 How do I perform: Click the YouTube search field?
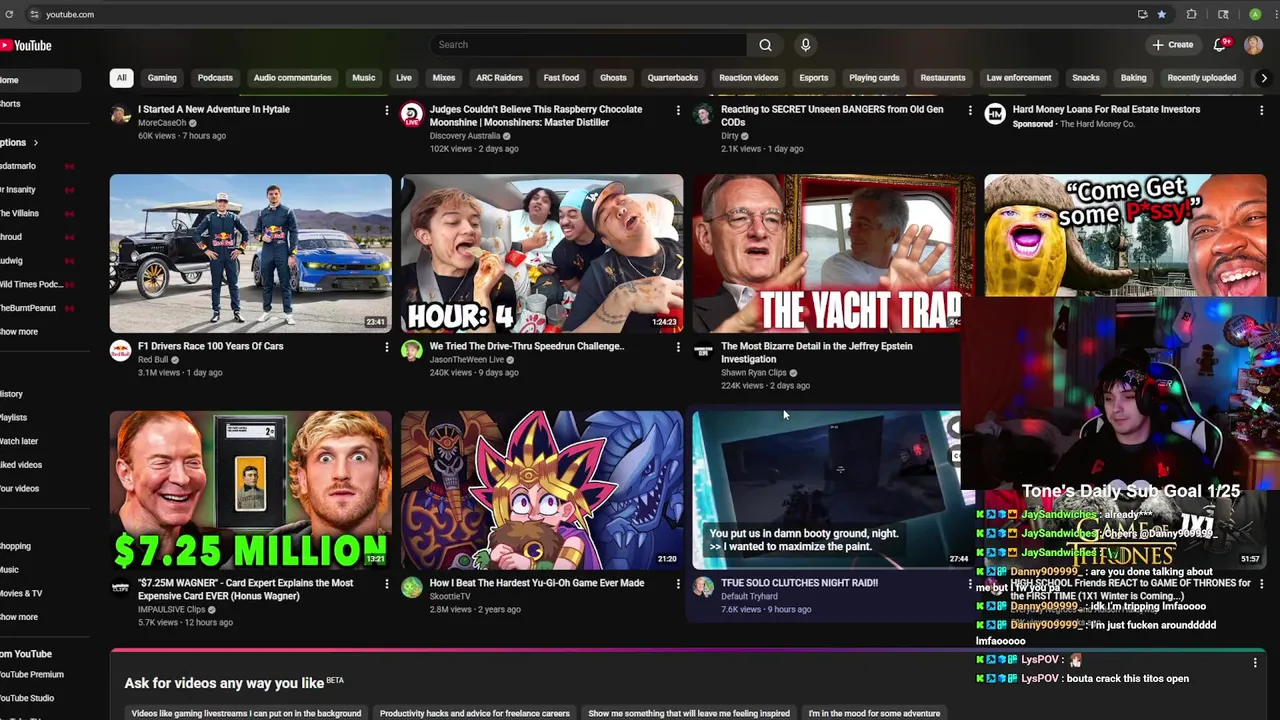[590, 45]
